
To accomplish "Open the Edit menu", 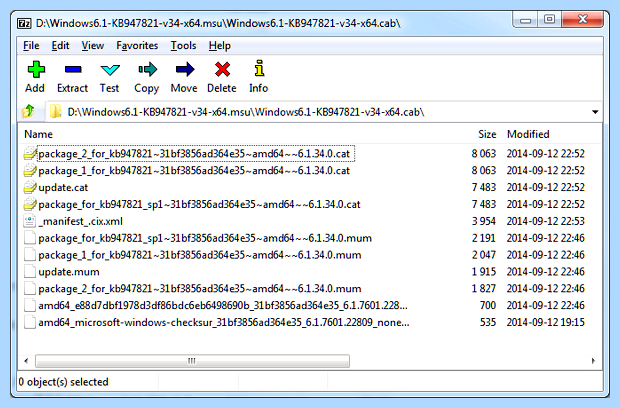I will pyautogui.click(x=60, y=46).
